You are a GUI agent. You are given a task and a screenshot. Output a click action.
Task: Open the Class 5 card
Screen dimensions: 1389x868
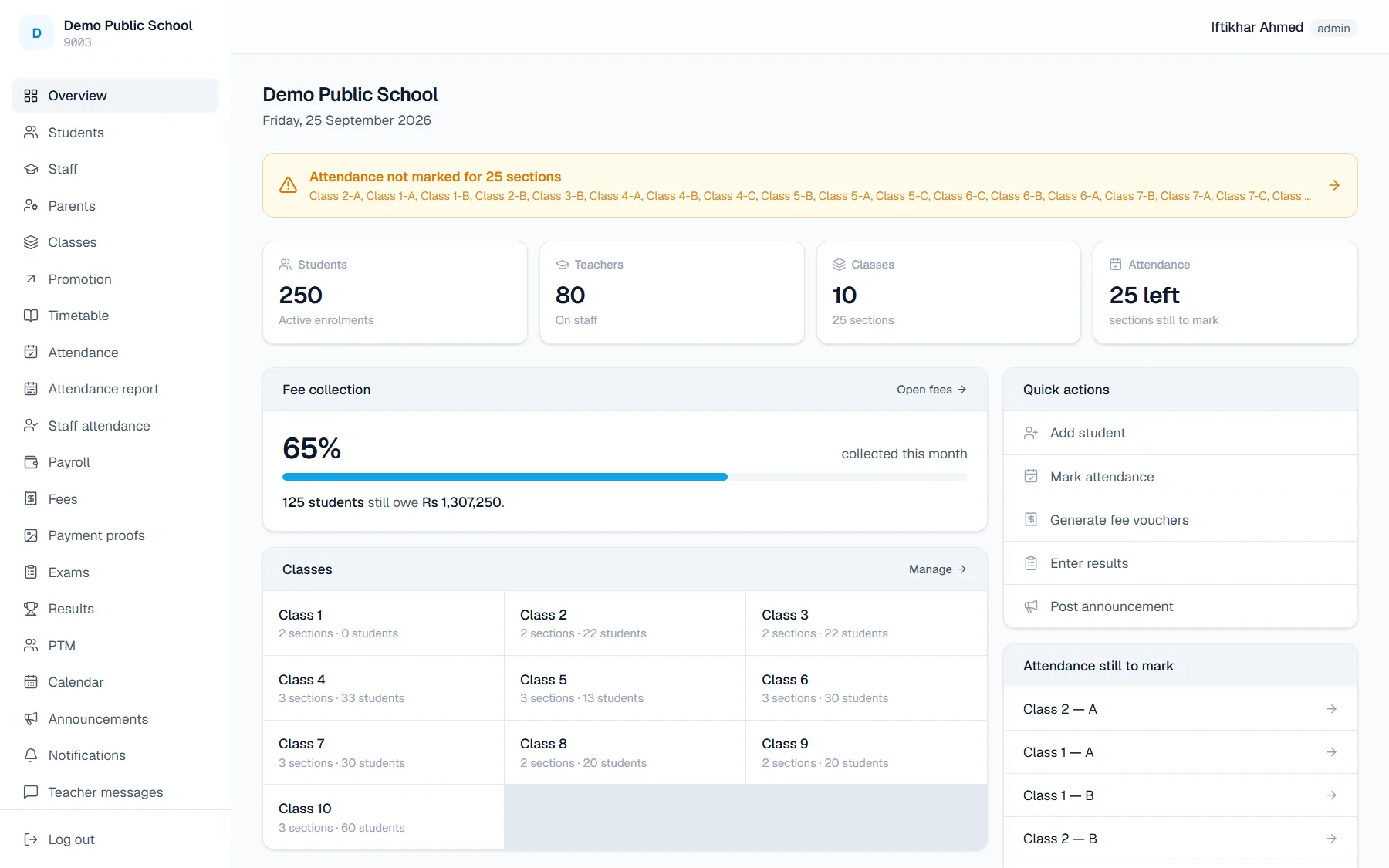[625, 688]
